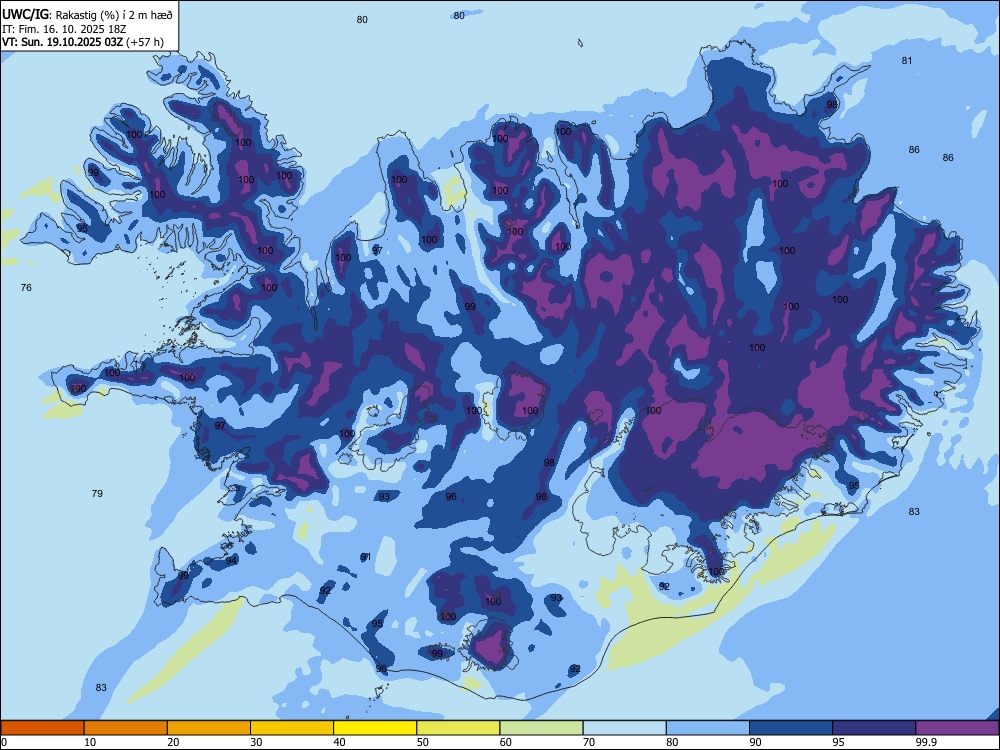This screenshot has width=1000, height=750.
Task: Click the legend tick label '90'
Action: click(756, 742)
